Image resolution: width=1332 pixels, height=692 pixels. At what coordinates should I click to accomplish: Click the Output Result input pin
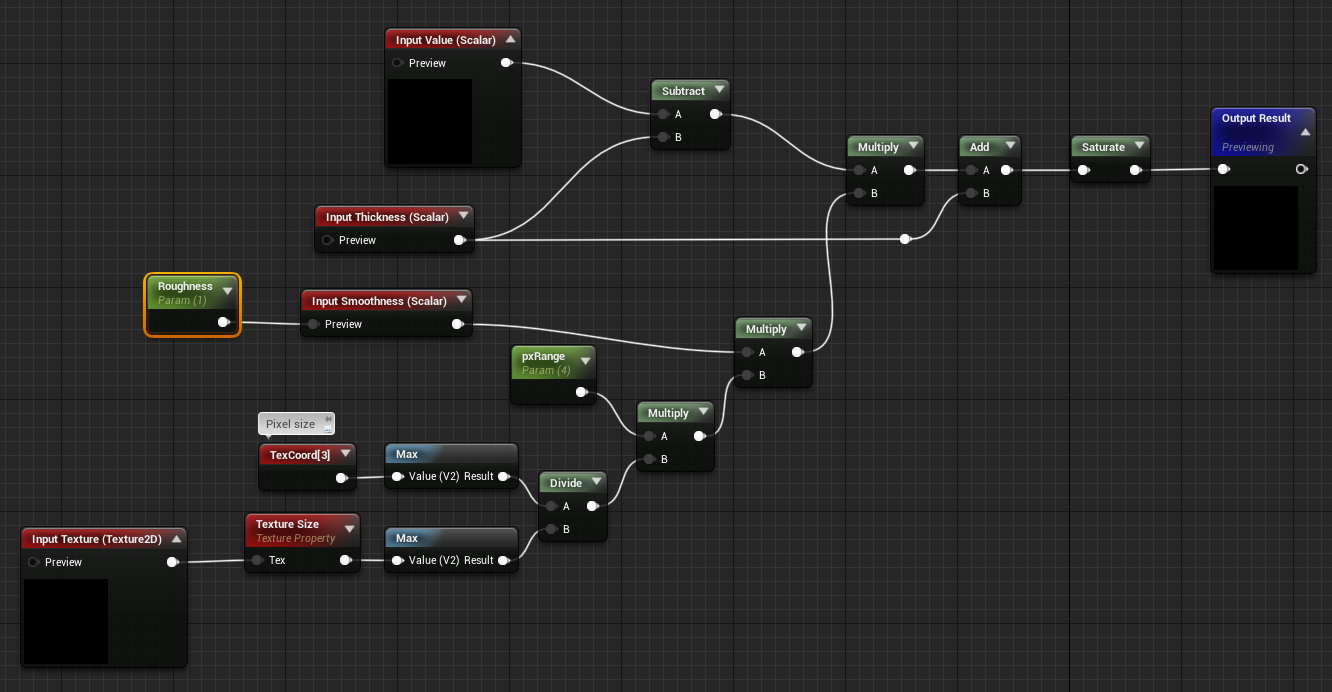pos(1223,169)
